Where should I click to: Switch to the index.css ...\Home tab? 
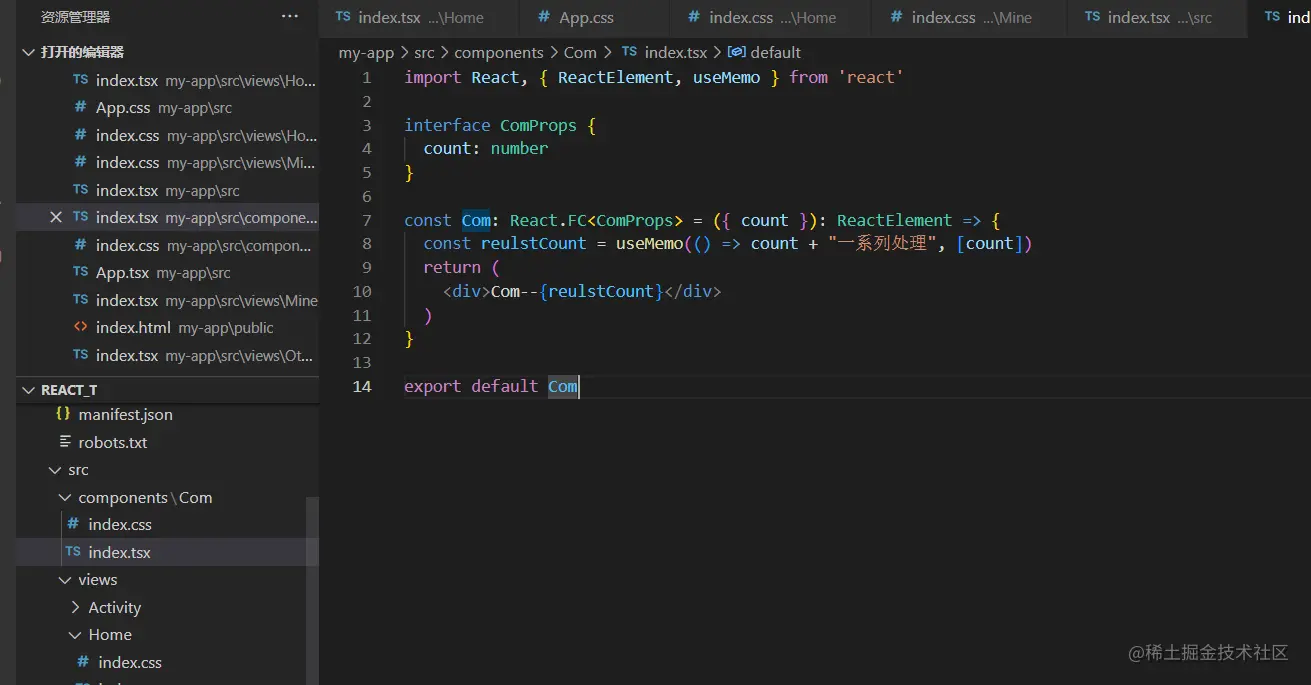coord(770,17)
